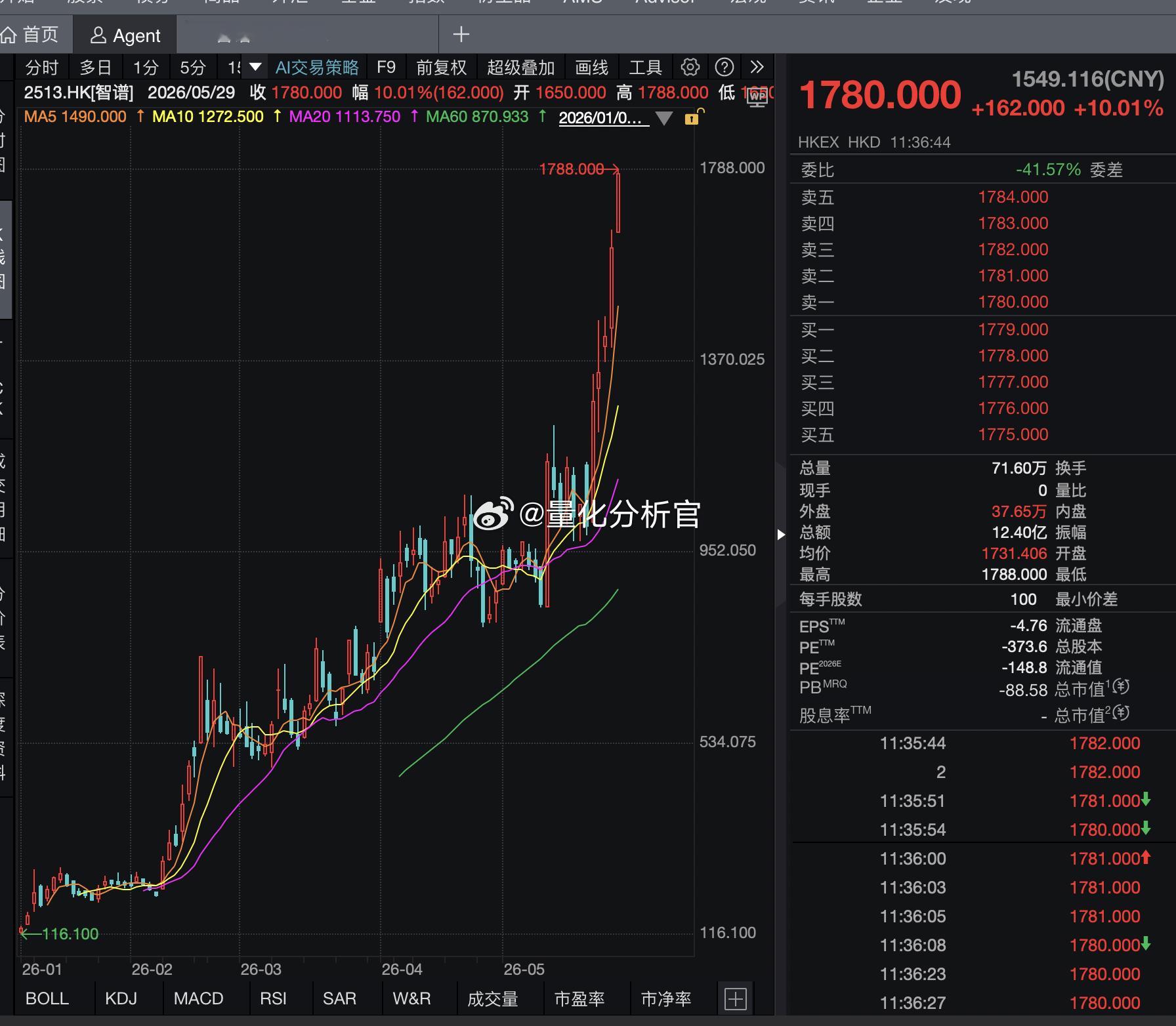This screenshot has height=1026, width=1176.
Task: Open the 画线 drawing tools
Action: point(591,68)
